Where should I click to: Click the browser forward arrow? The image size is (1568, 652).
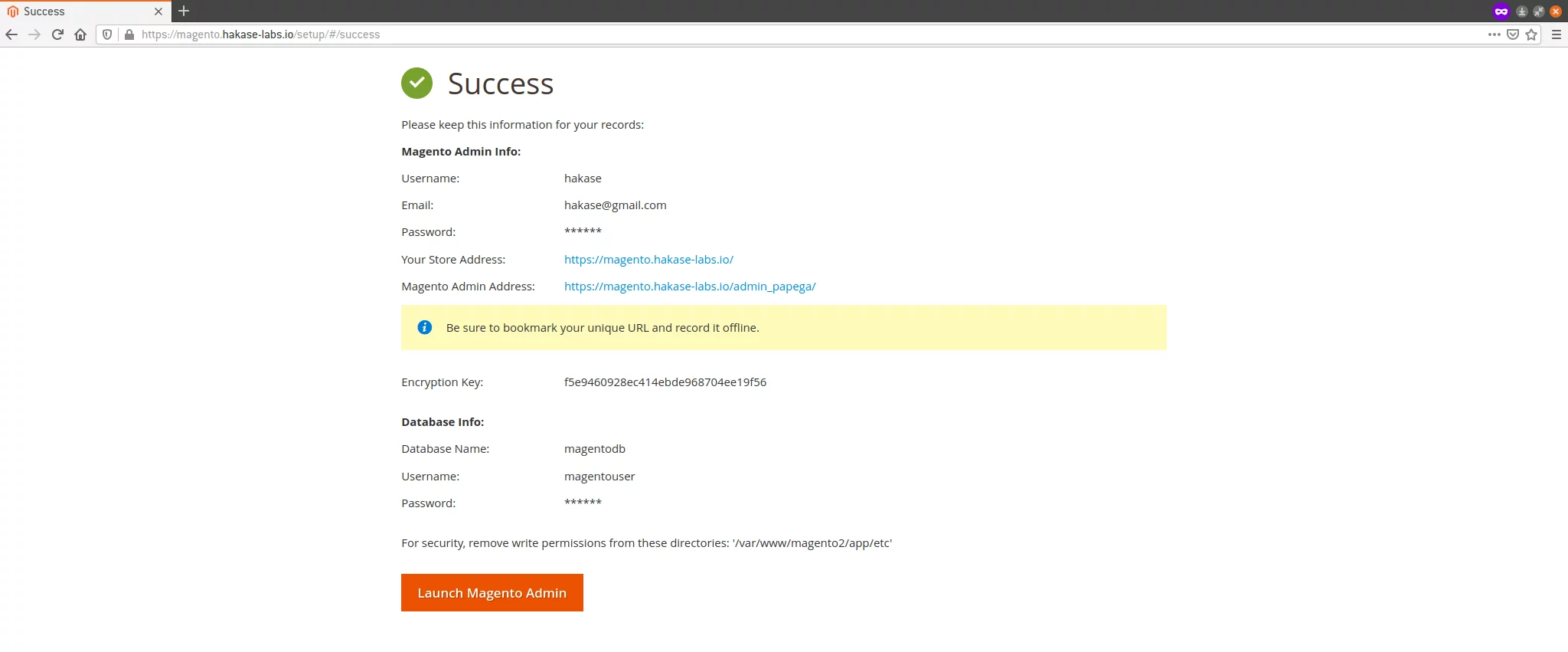pyautogui.click(x=34, y=34)
